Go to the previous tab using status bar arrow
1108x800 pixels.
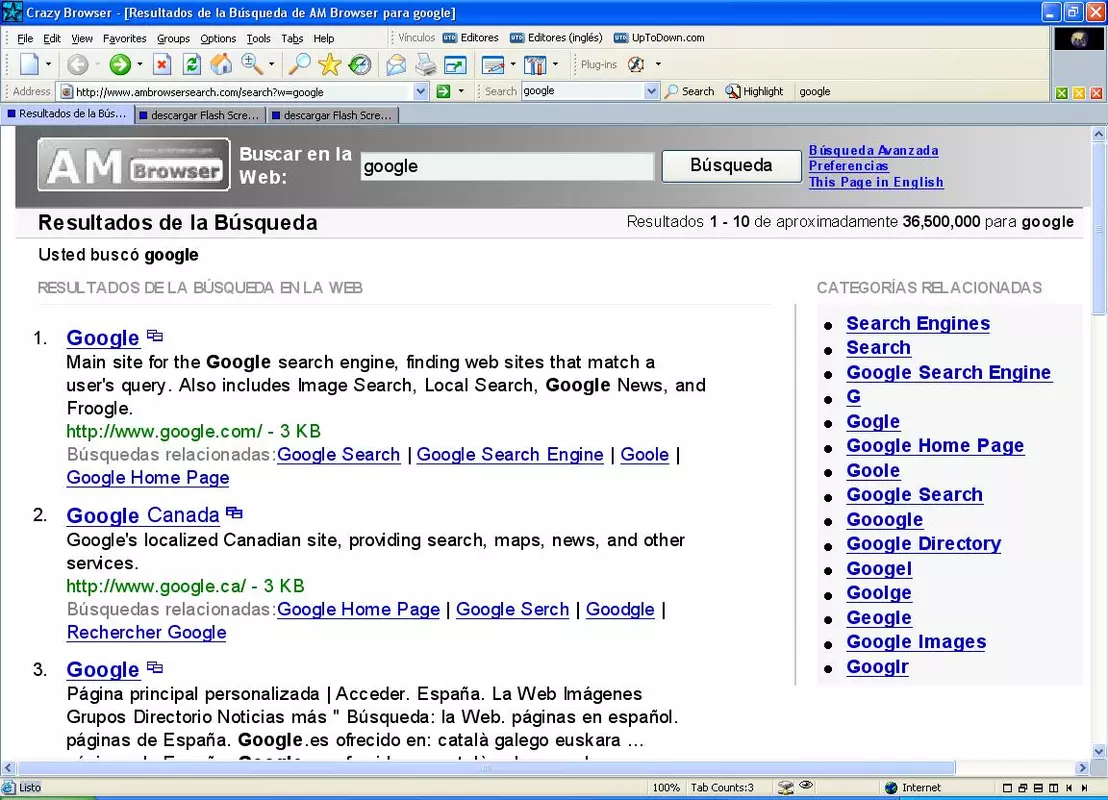[x=1069, y=788]
